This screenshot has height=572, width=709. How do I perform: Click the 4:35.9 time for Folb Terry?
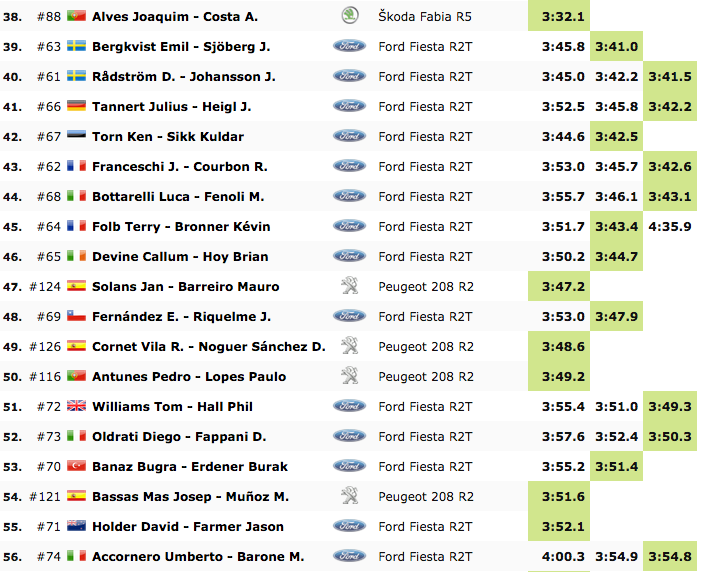click(670, 226)
